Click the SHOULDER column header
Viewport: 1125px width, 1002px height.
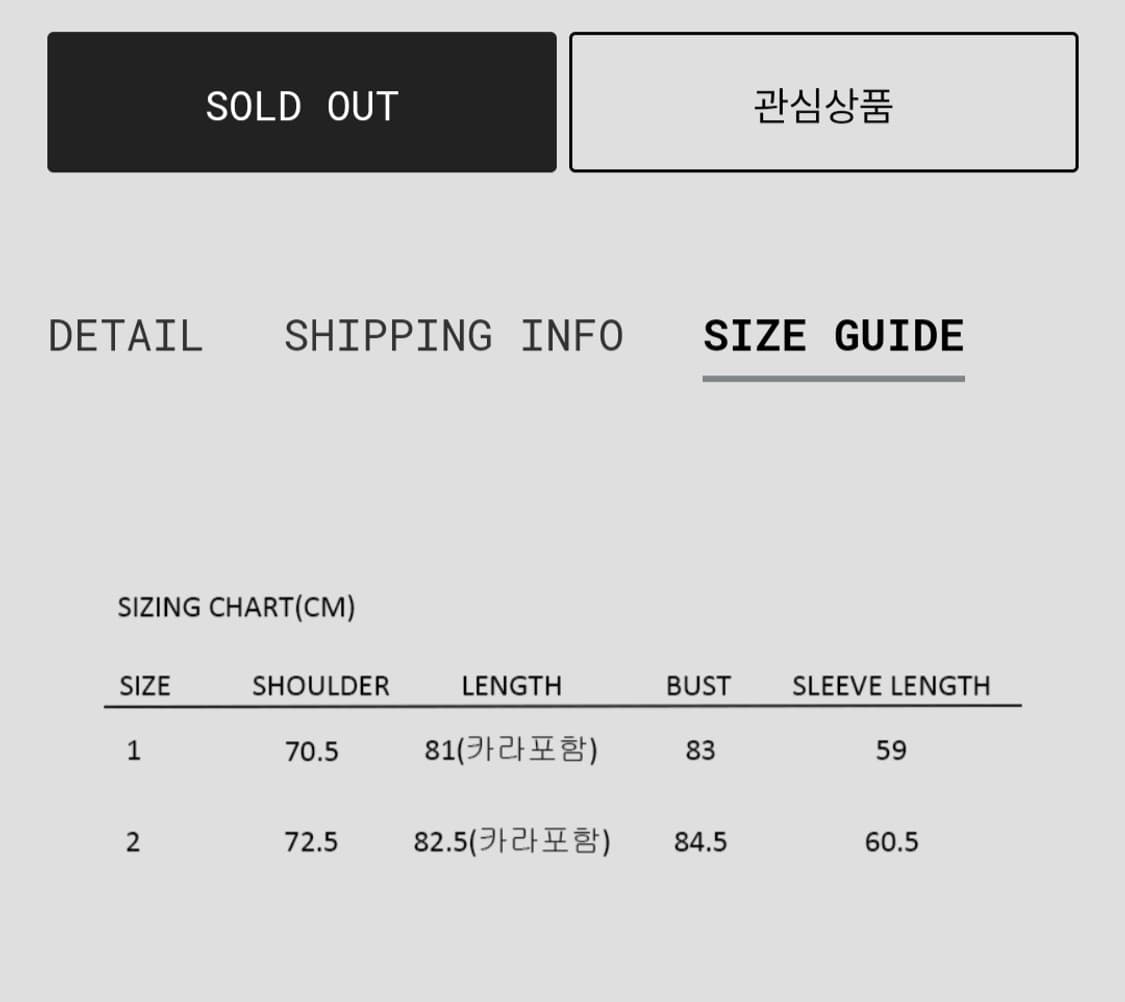(321, 686)
